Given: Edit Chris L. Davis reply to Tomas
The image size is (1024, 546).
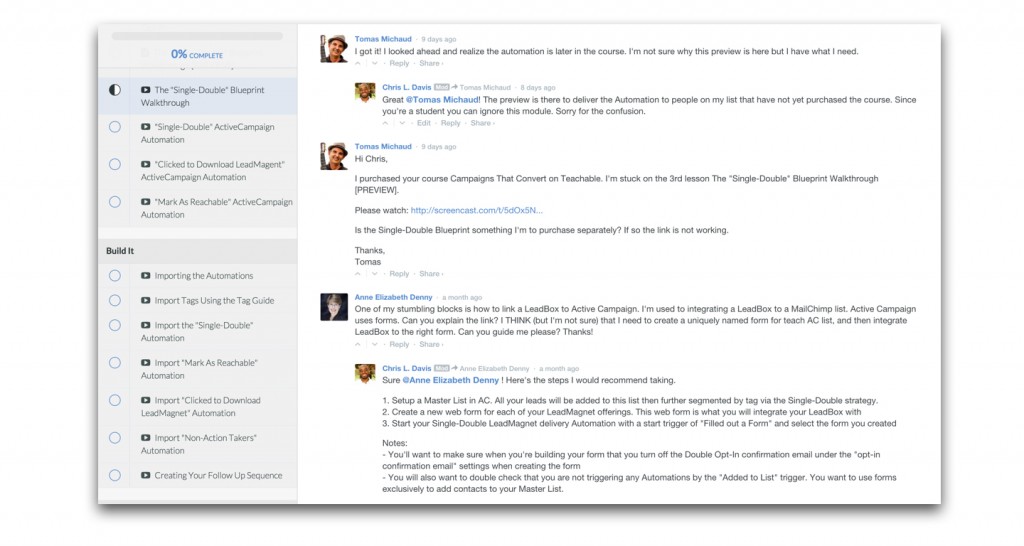Looking at the screenshot, I should pyautogui.click(x=424, y=123).
